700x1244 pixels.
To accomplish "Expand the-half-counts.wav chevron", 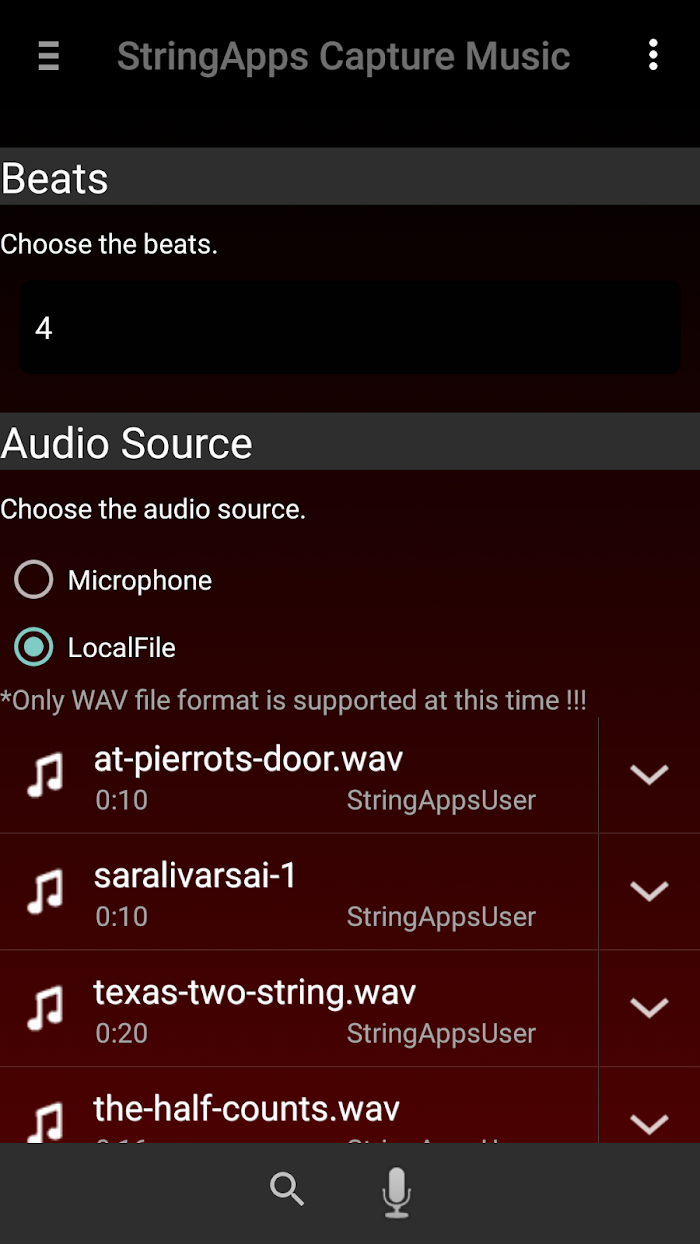I will coord(649,1124).
